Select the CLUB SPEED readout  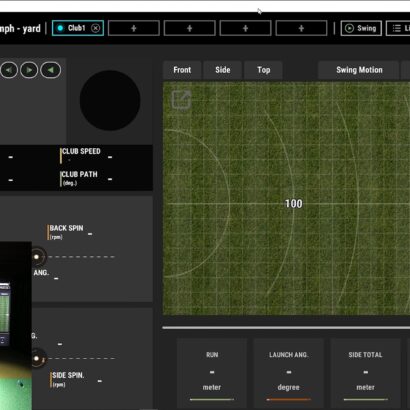click(86, 156)
